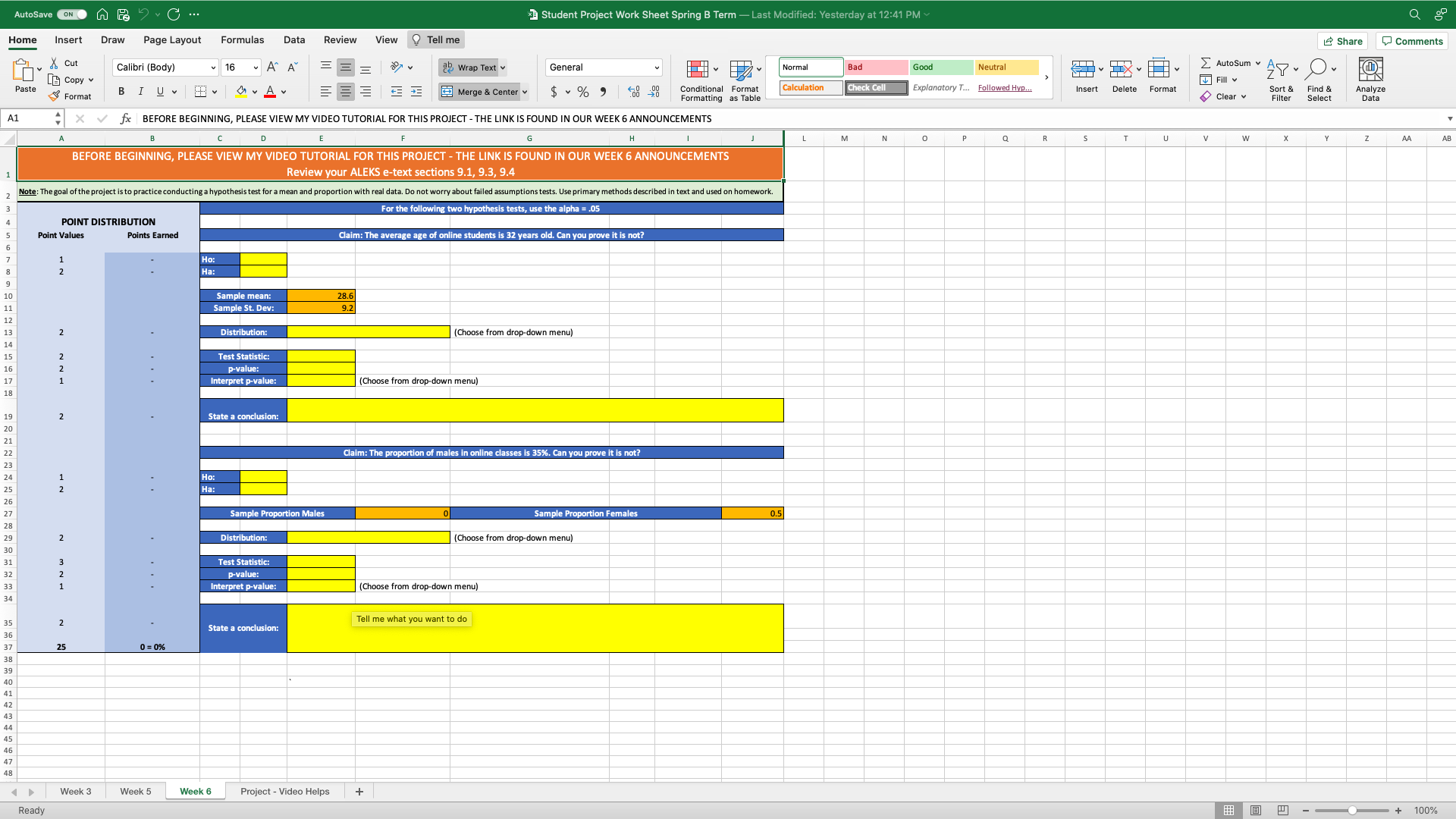Click the Percent Style icon
The image size is (1456, 819).
click(x=582, y=91)
